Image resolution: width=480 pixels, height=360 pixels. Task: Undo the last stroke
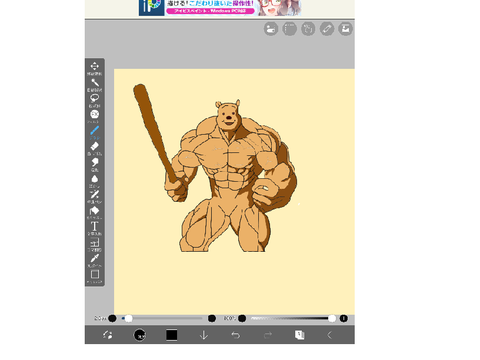(236, 335)
